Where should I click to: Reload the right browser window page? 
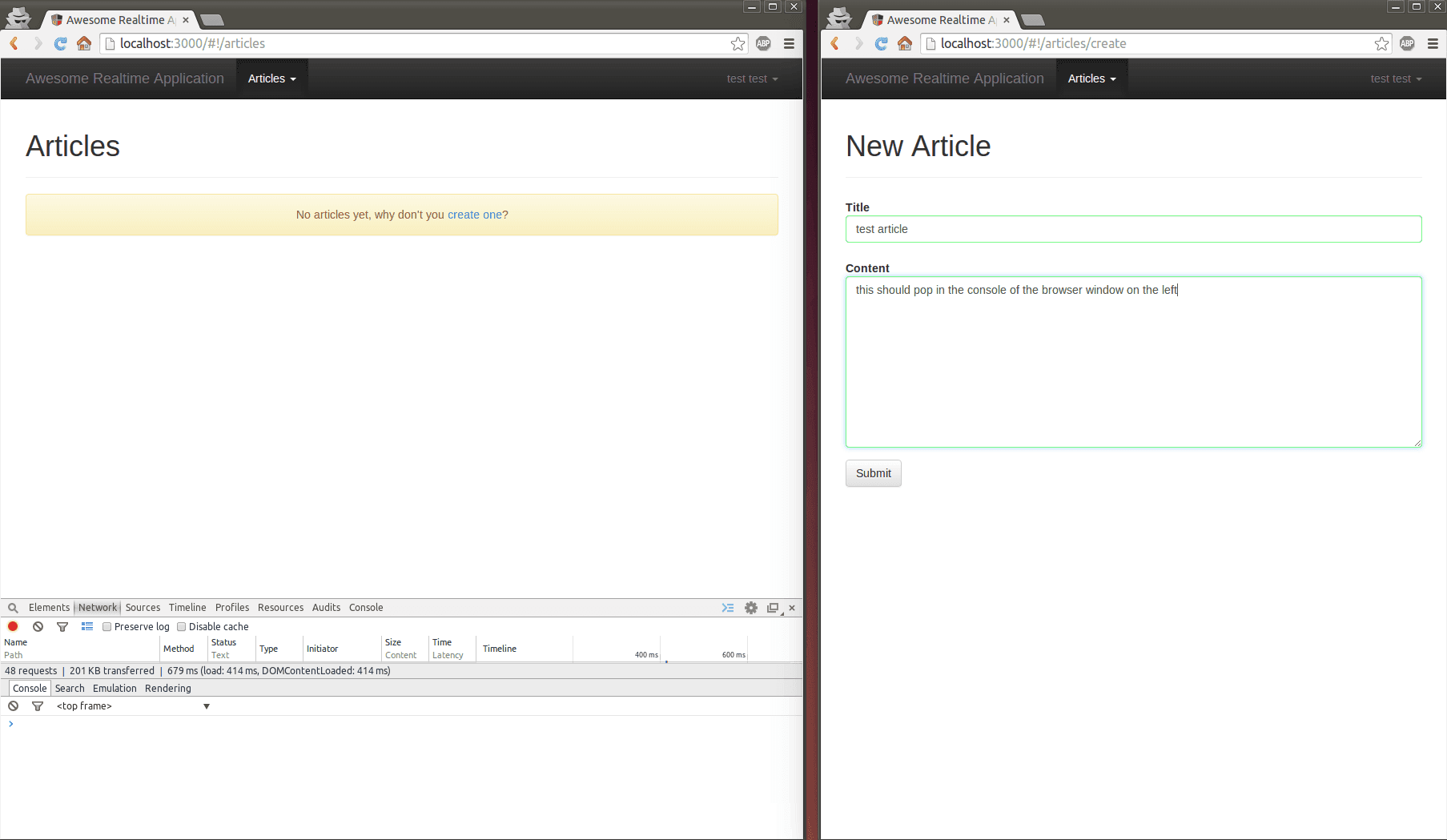click(881, 43)
